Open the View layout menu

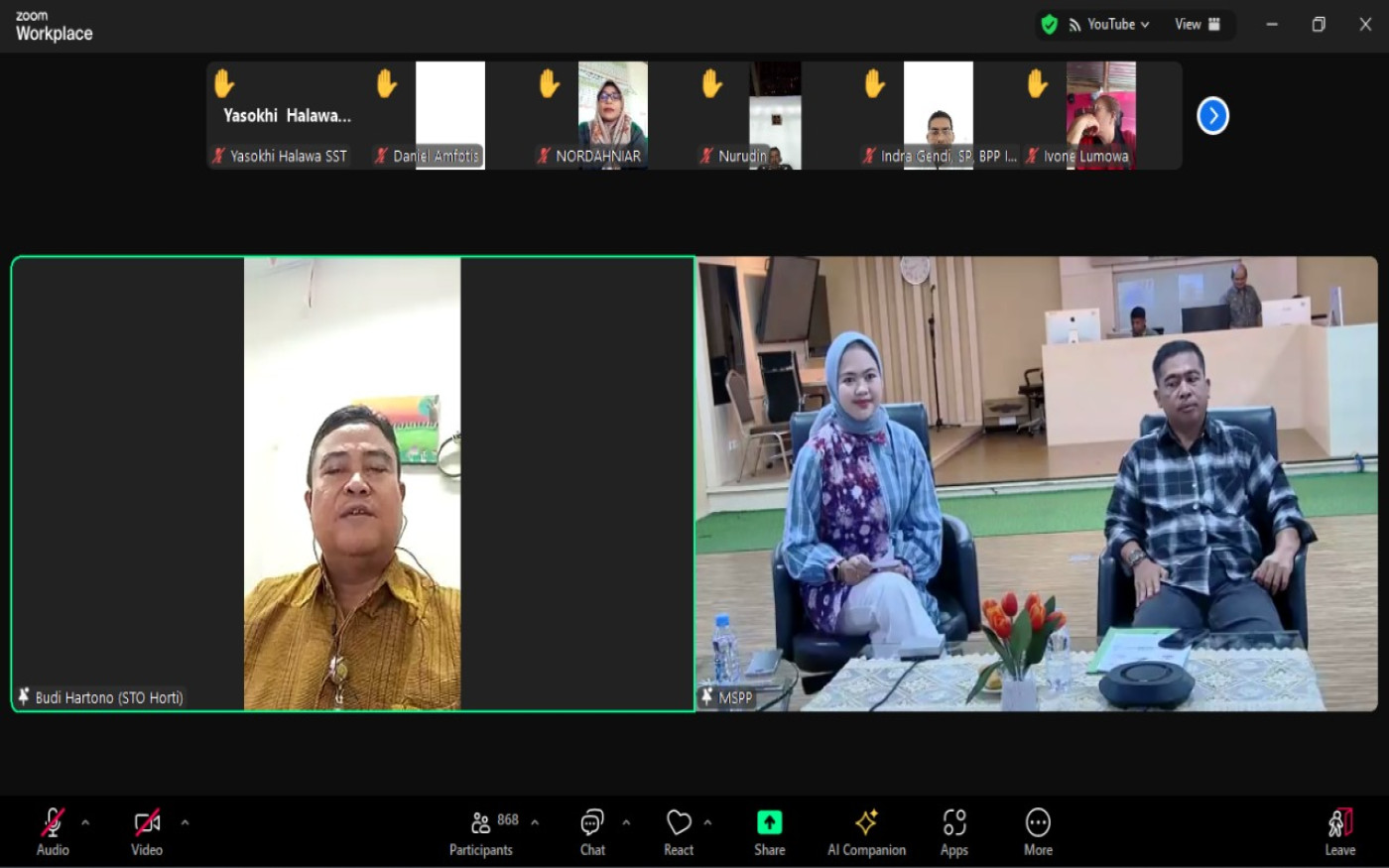(1198, 25)
